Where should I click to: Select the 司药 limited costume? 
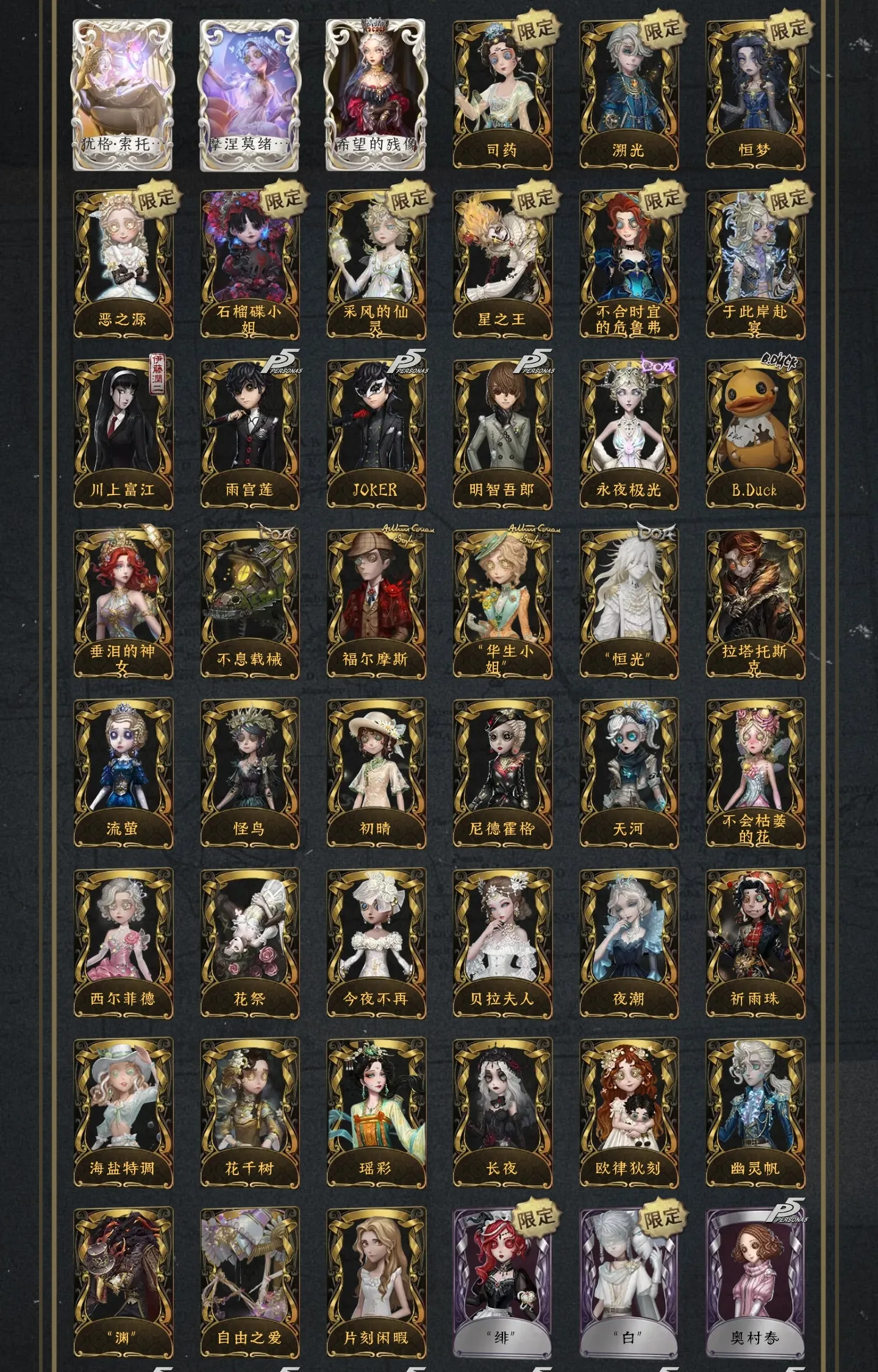[x=502, y=95]
